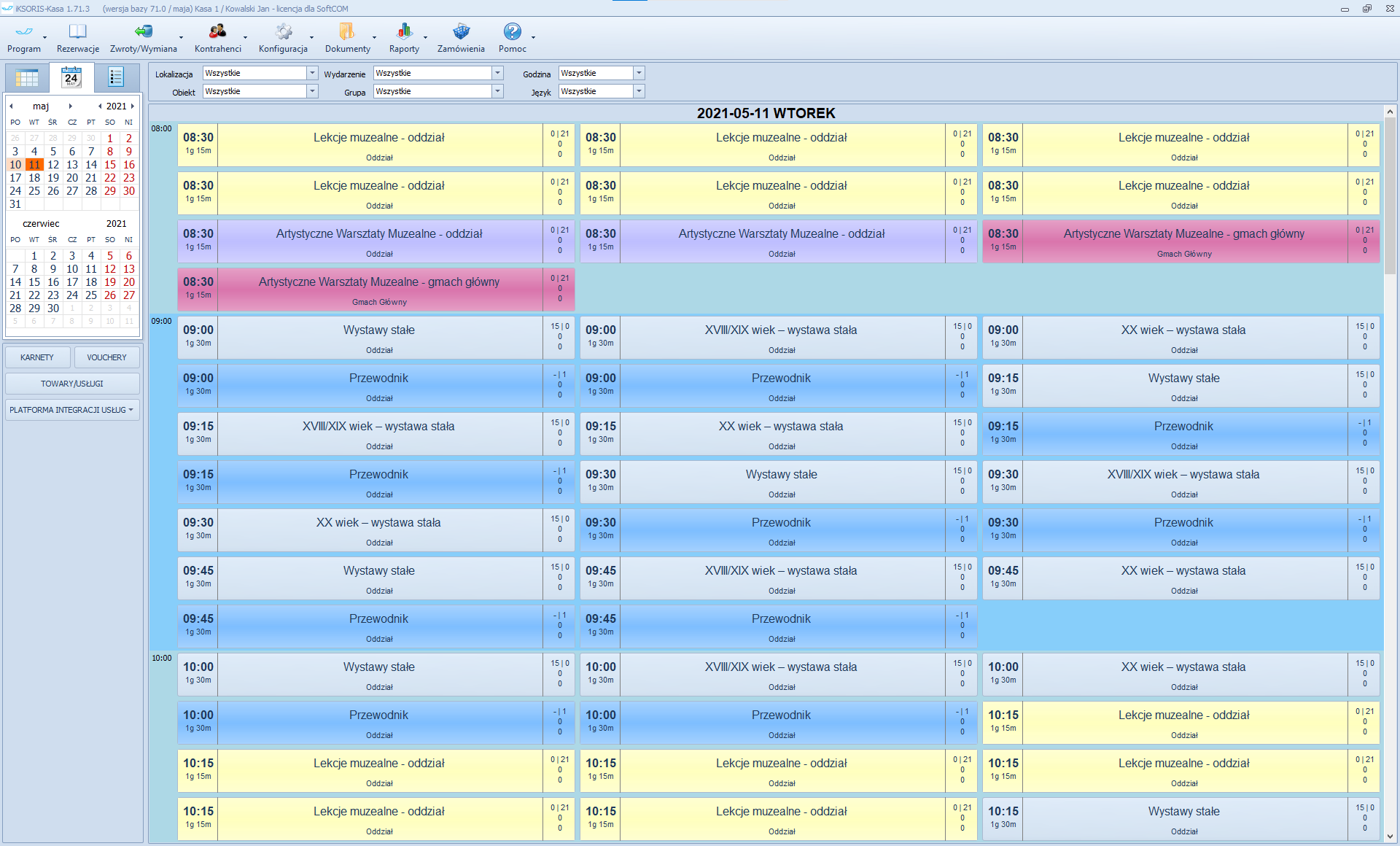1400x846 pixels.
Task: Open the PLATFORMA INTEGRACJI USŁUG dropdown button
Action: (72, 410)
